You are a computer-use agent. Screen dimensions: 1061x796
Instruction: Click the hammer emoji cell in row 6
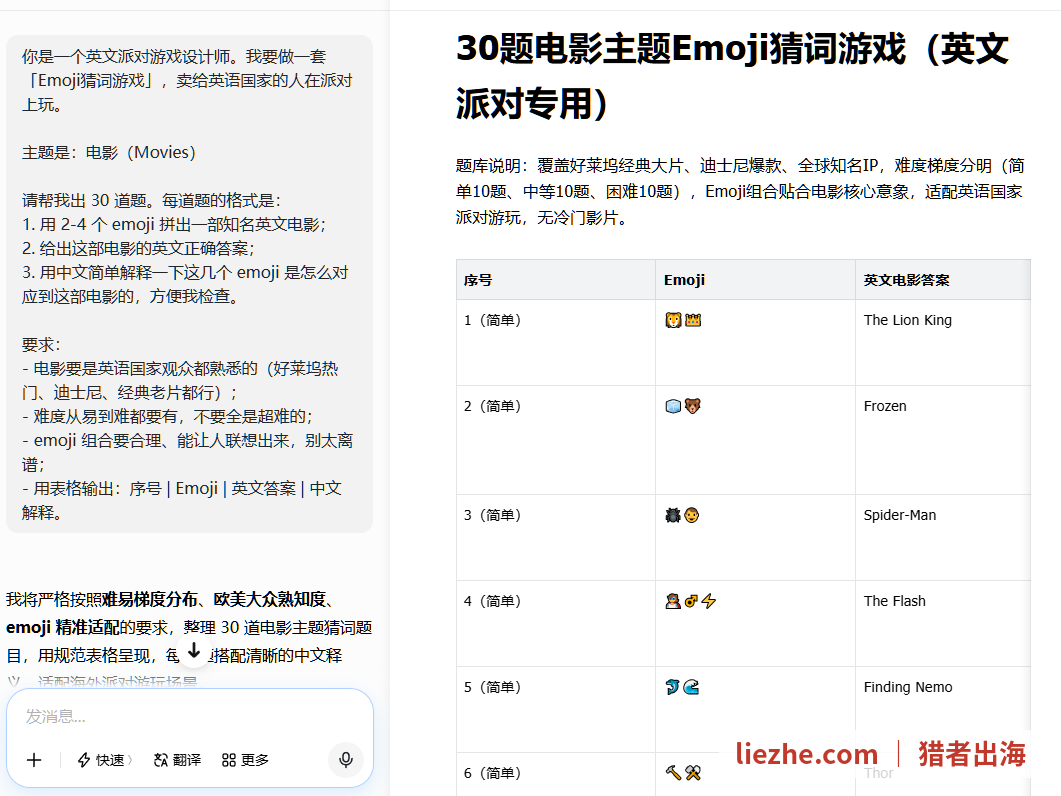click(x=755, y=774)
